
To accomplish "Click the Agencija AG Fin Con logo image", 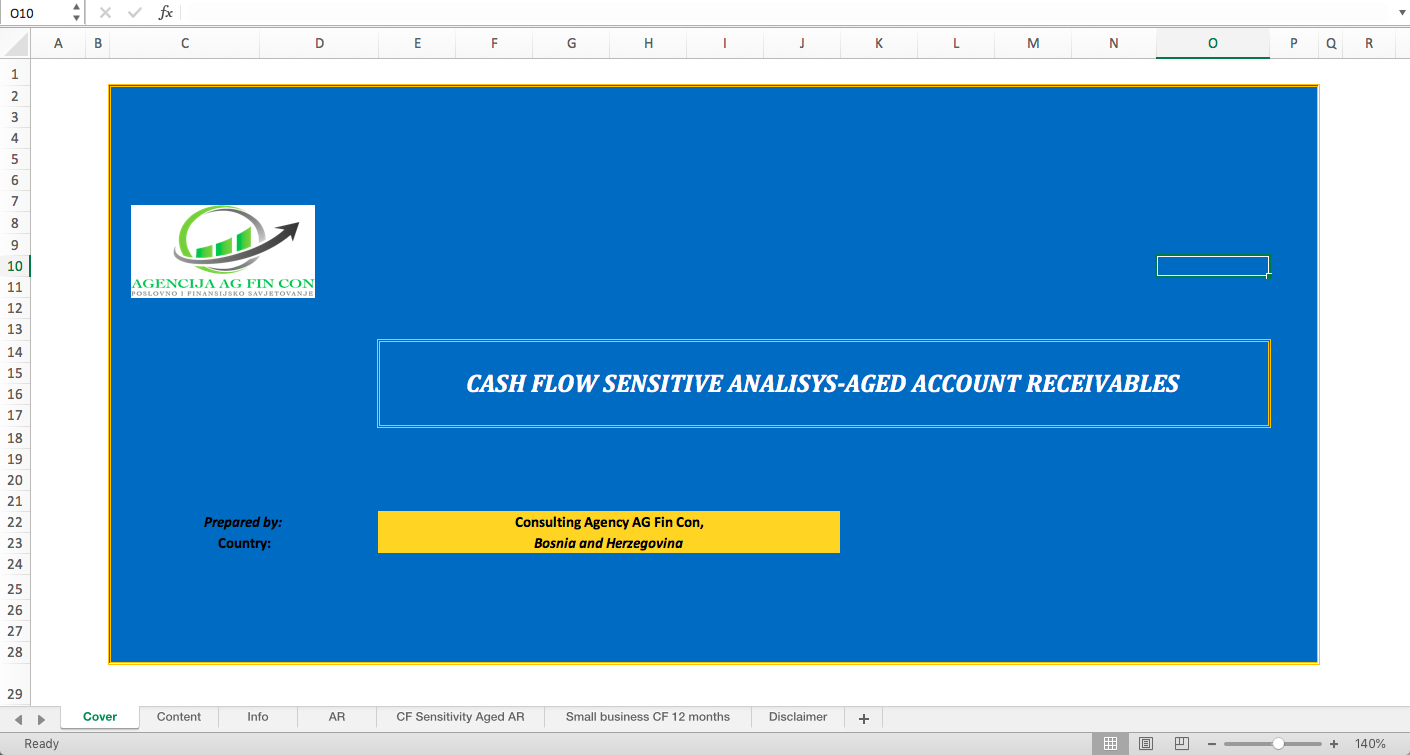I will point(223,251).
